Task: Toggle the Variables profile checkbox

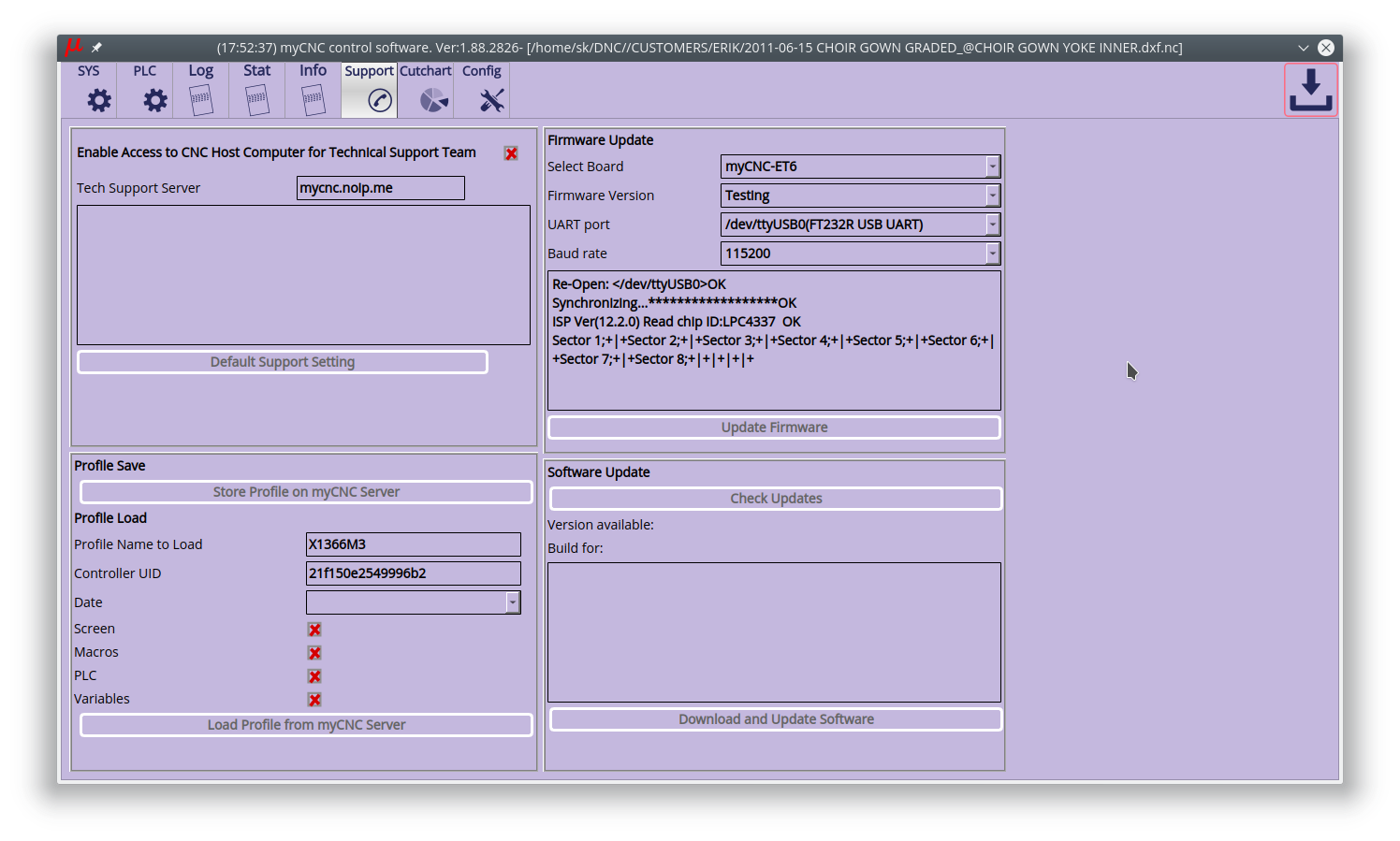Action: 314,700
